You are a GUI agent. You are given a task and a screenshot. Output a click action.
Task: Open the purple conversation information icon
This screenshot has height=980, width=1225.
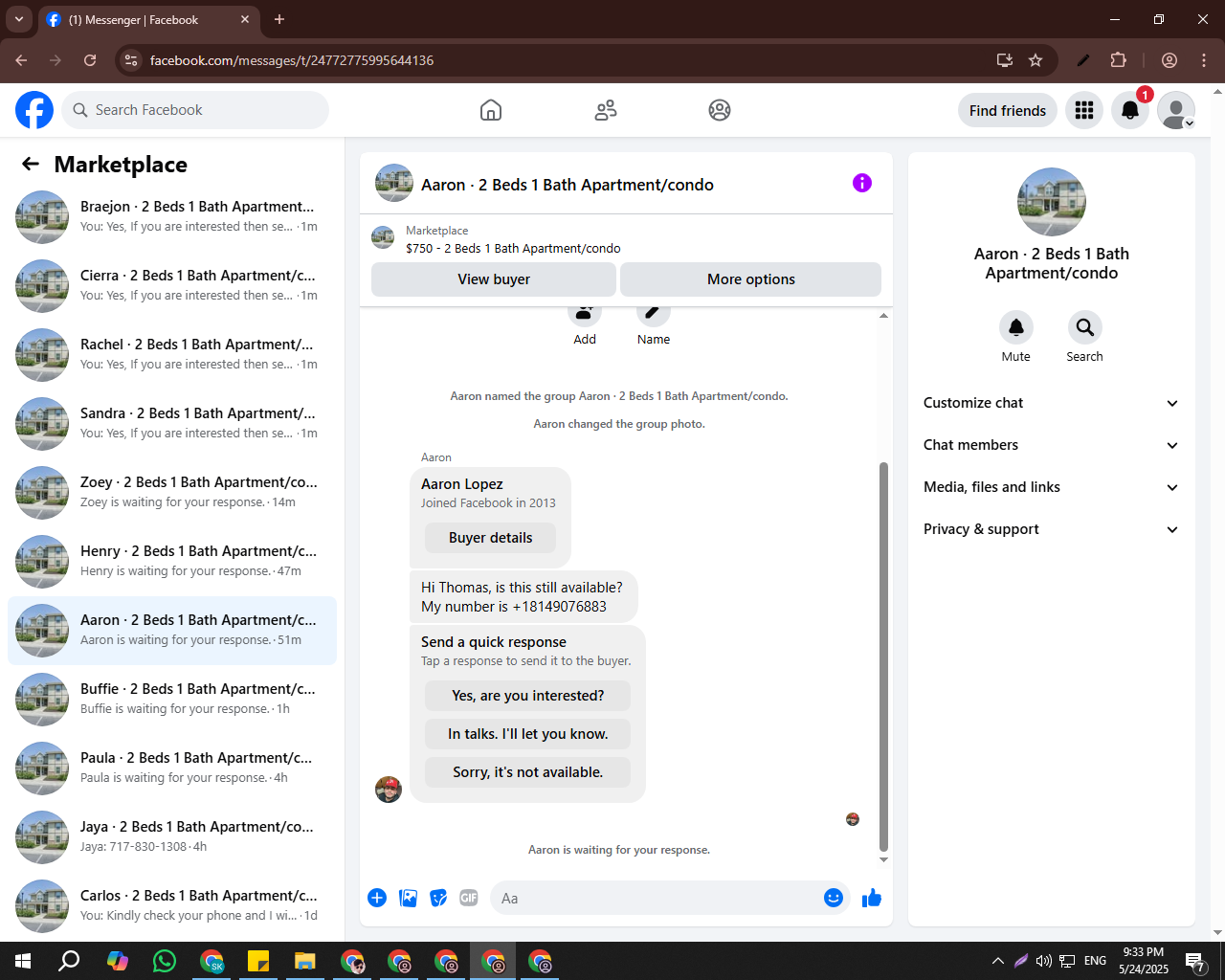[x=862, y=183]
